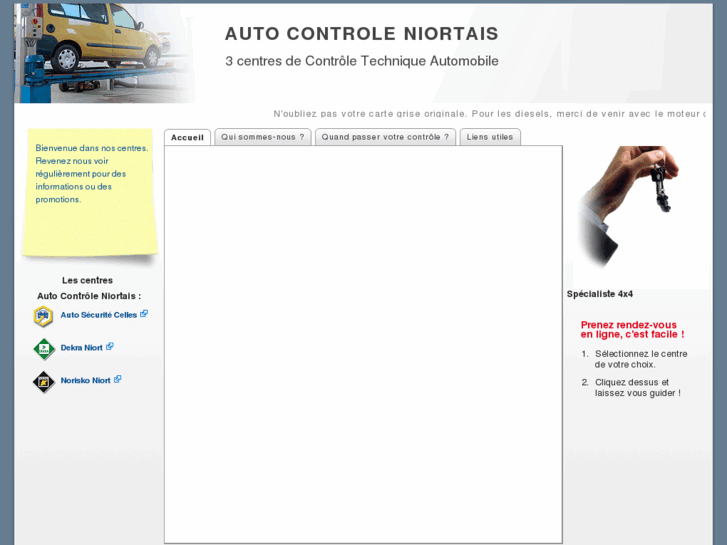Click the Sélectionnez le centre step
Image resolution: width=727 pixels, height=545 pixels.
coord(640,359)
